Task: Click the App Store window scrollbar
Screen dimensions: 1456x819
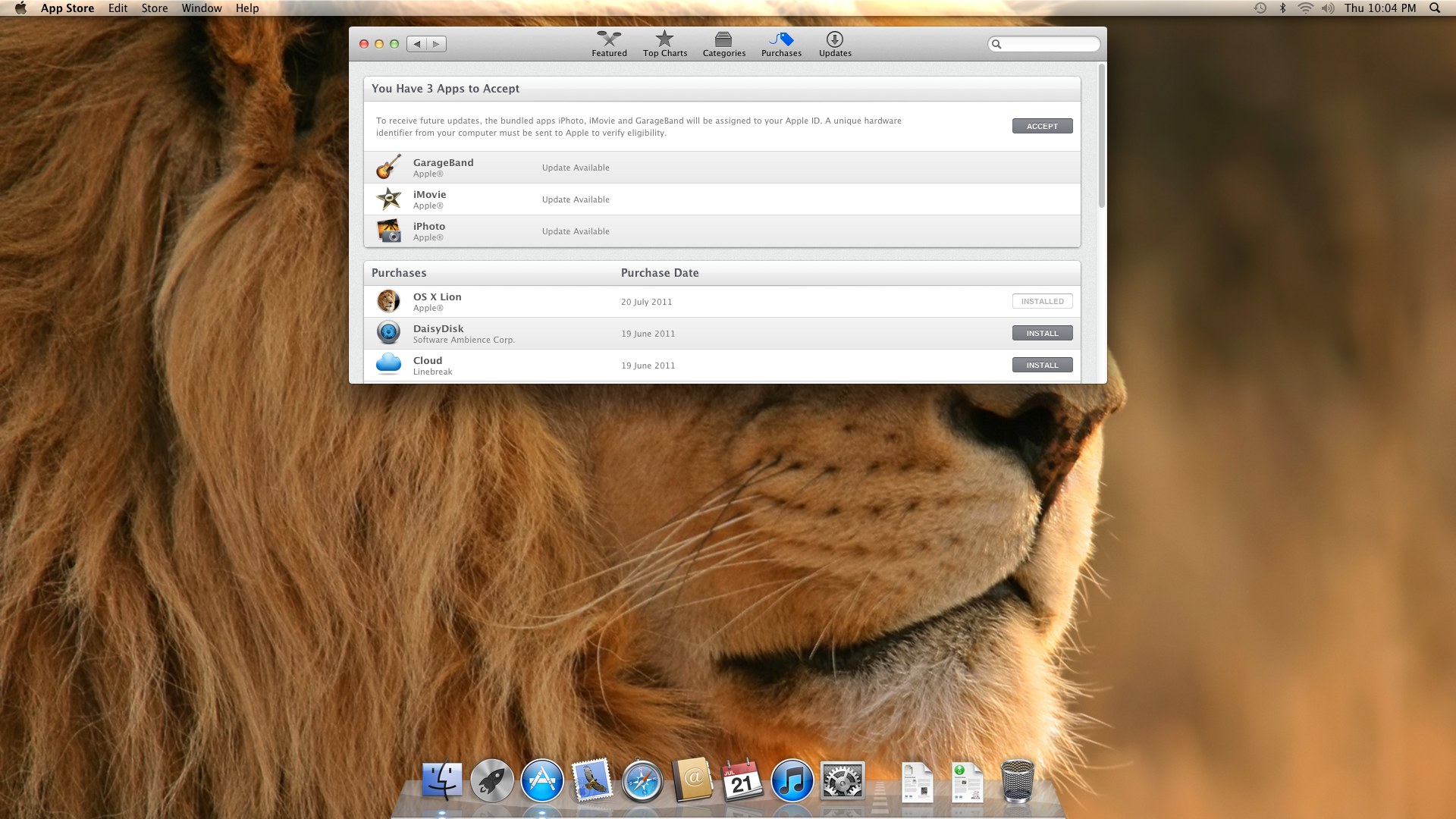Action: 1102,136
